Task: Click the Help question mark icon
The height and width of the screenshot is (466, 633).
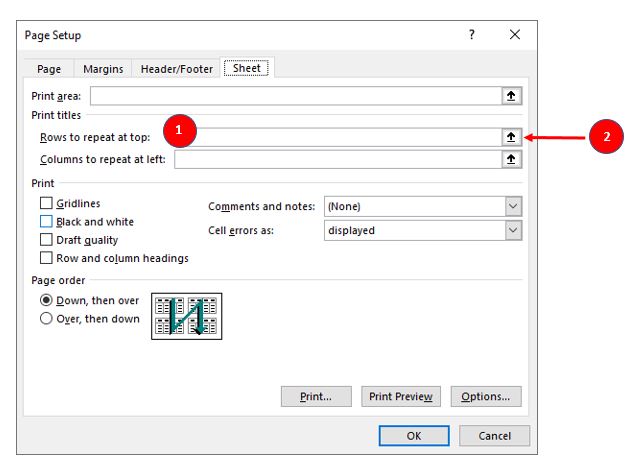Action: point(472,35)
